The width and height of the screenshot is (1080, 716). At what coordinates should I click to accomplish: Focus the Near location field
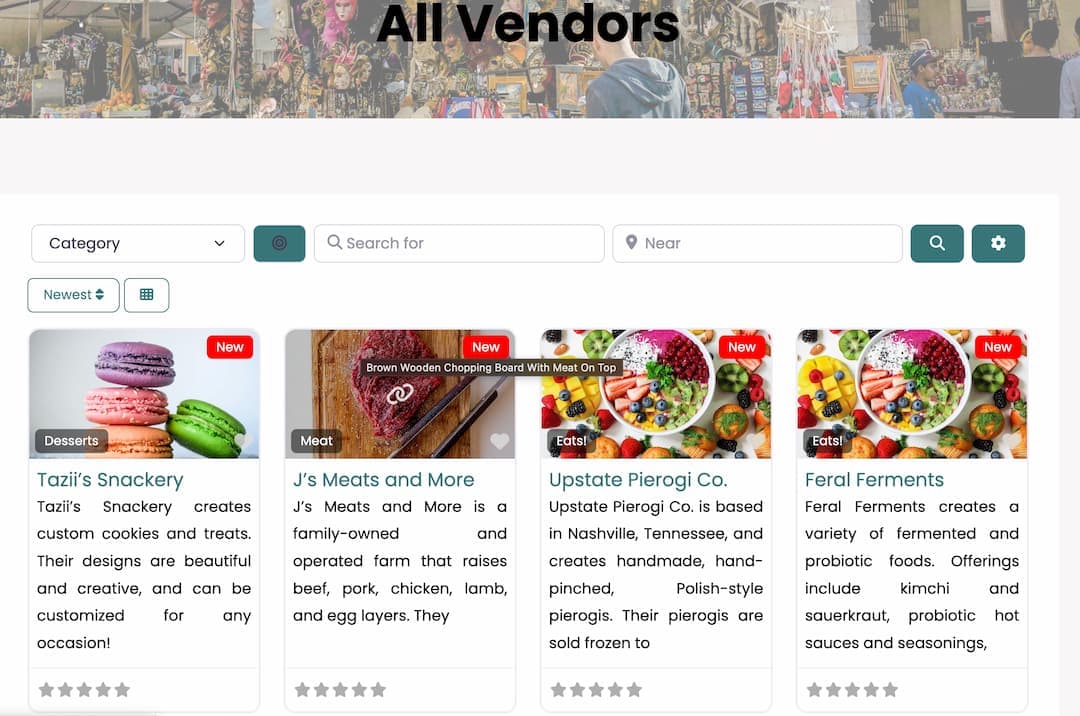click(758, 243)
